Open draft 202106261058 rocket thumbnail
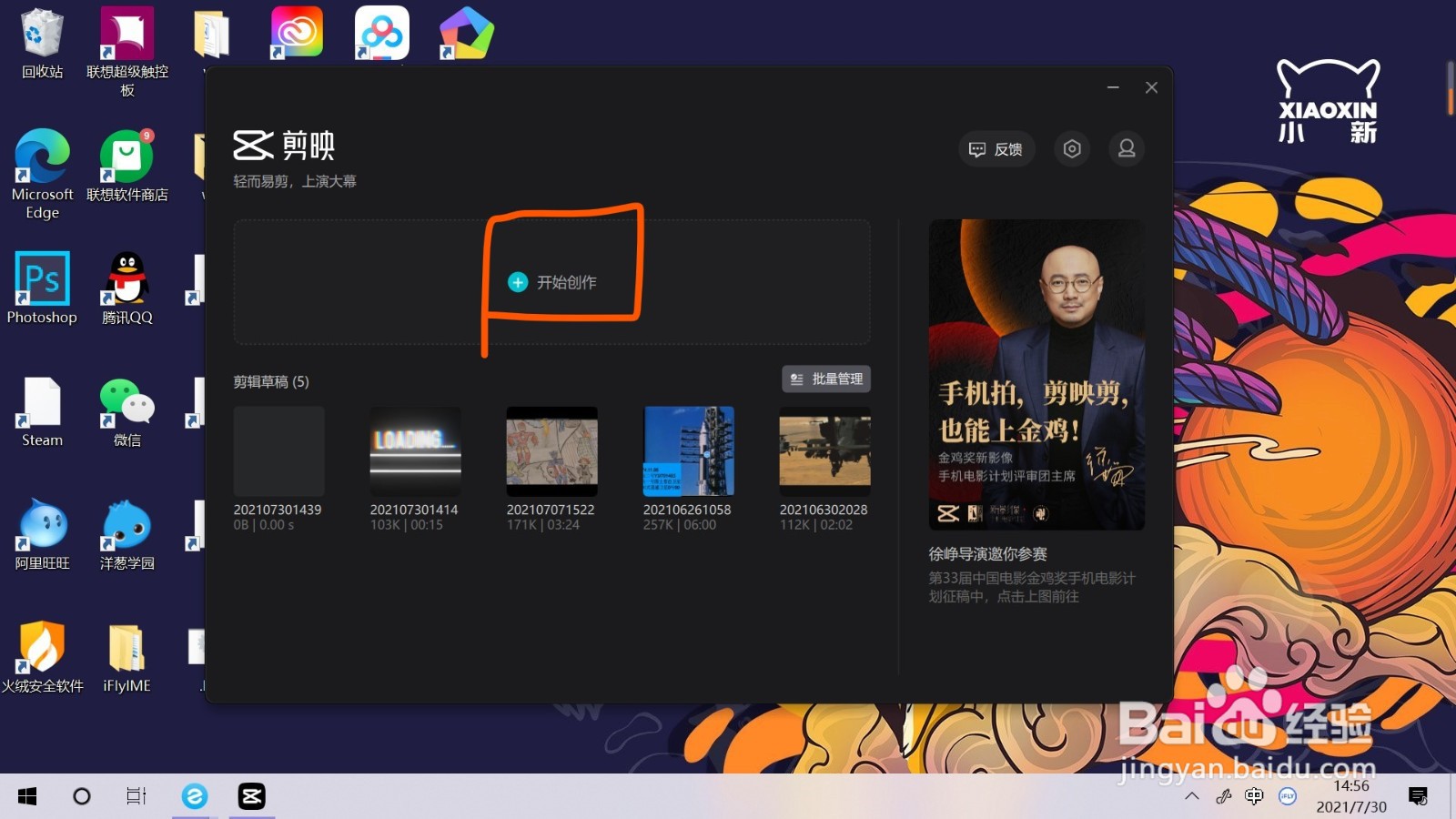The height and width of the screenshot is (819, 1456). coord(688,450)
